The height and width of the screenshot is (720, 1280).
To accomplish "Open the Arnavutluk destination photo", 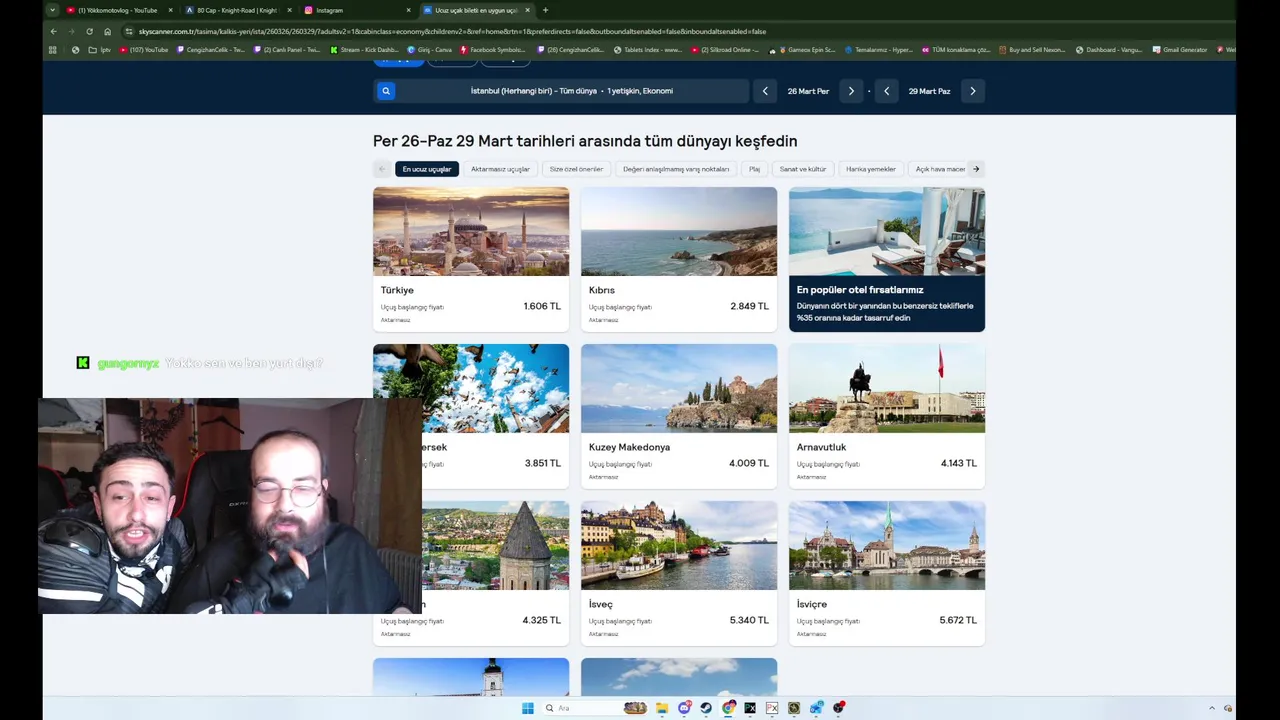I will (x=887, y=388).
